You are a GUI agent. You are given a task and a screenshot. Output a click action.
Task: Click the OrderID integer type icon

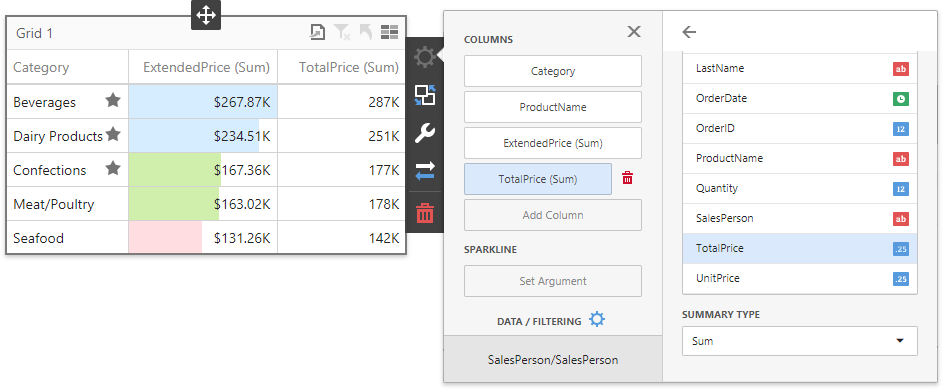tap(900, 129)
